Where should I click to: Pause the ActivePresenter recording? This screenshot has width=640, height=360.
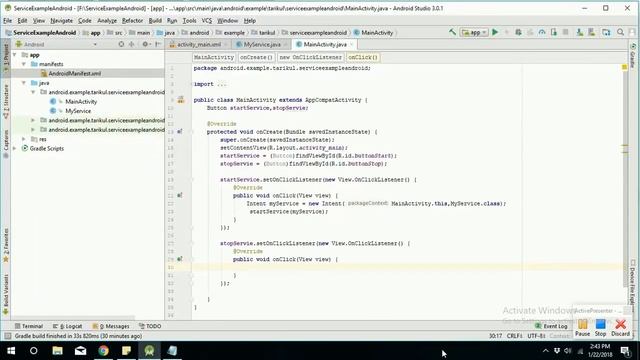pyautogui.click(x=582, y=328)
